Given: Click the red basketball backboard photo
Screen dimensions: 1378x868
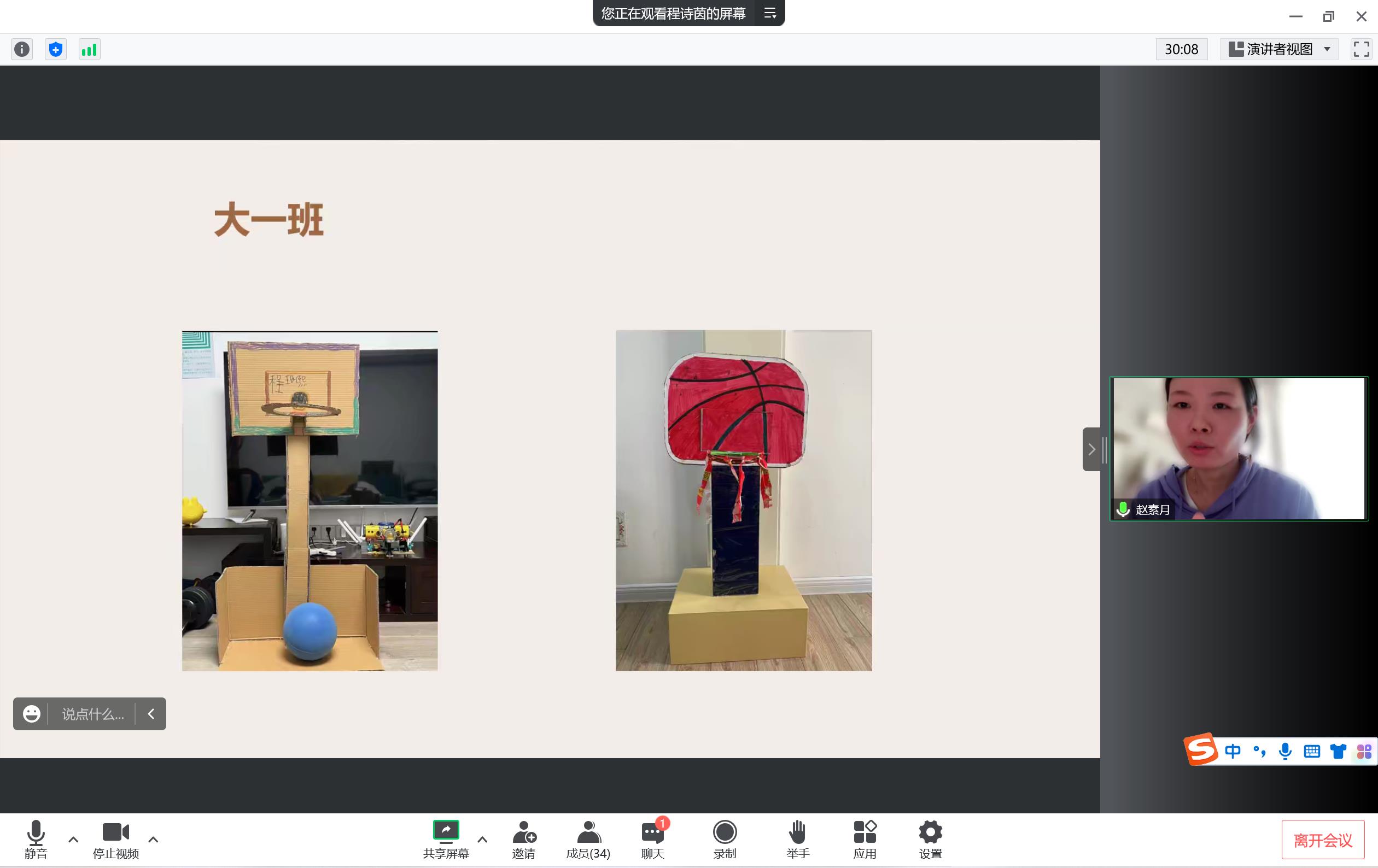Looking at the screenshot, I should coord(743,500).
